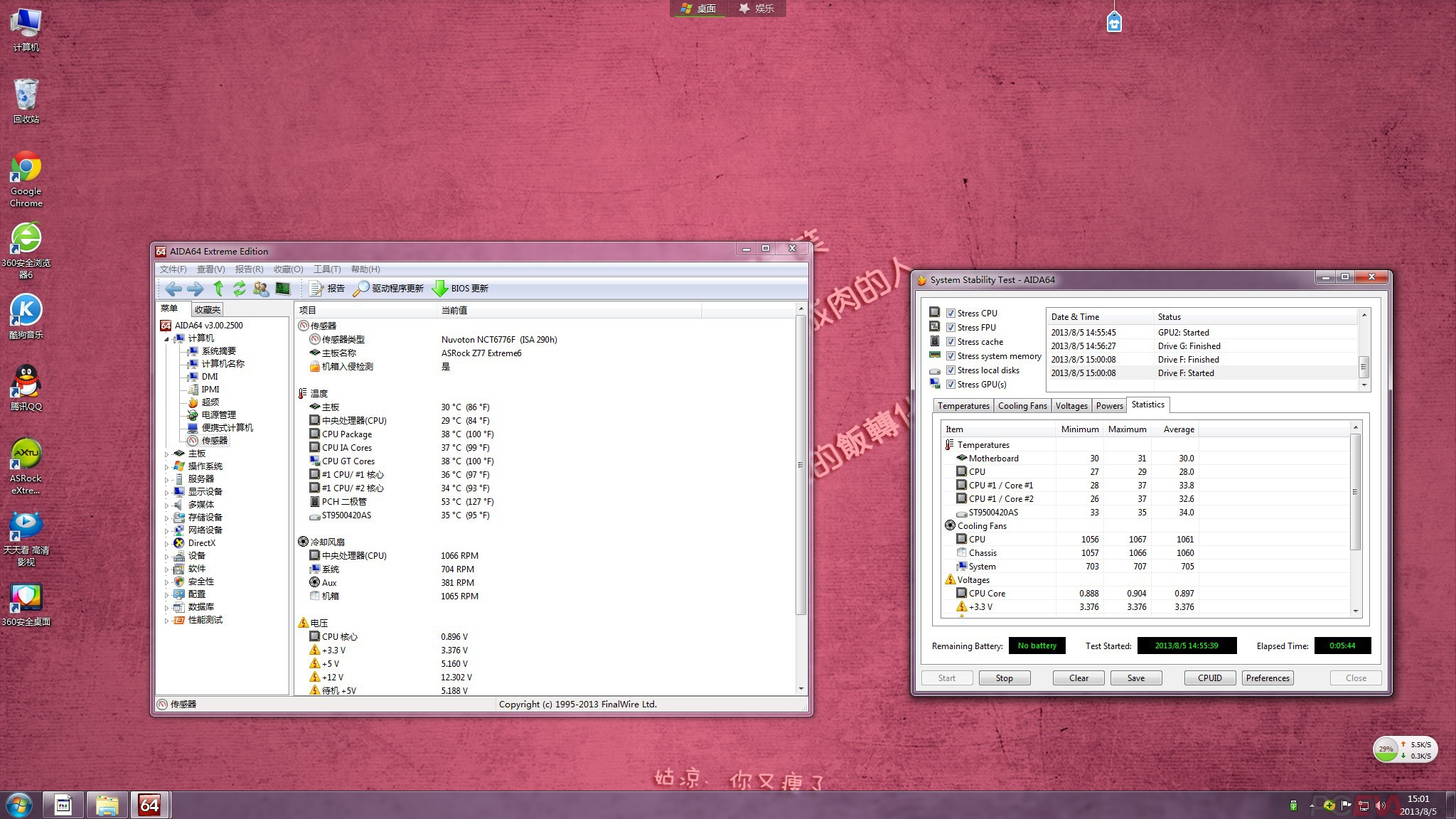Toggle Stress cache checkbox
This screenshot has width=1456, height=819.
pos(951,341)
